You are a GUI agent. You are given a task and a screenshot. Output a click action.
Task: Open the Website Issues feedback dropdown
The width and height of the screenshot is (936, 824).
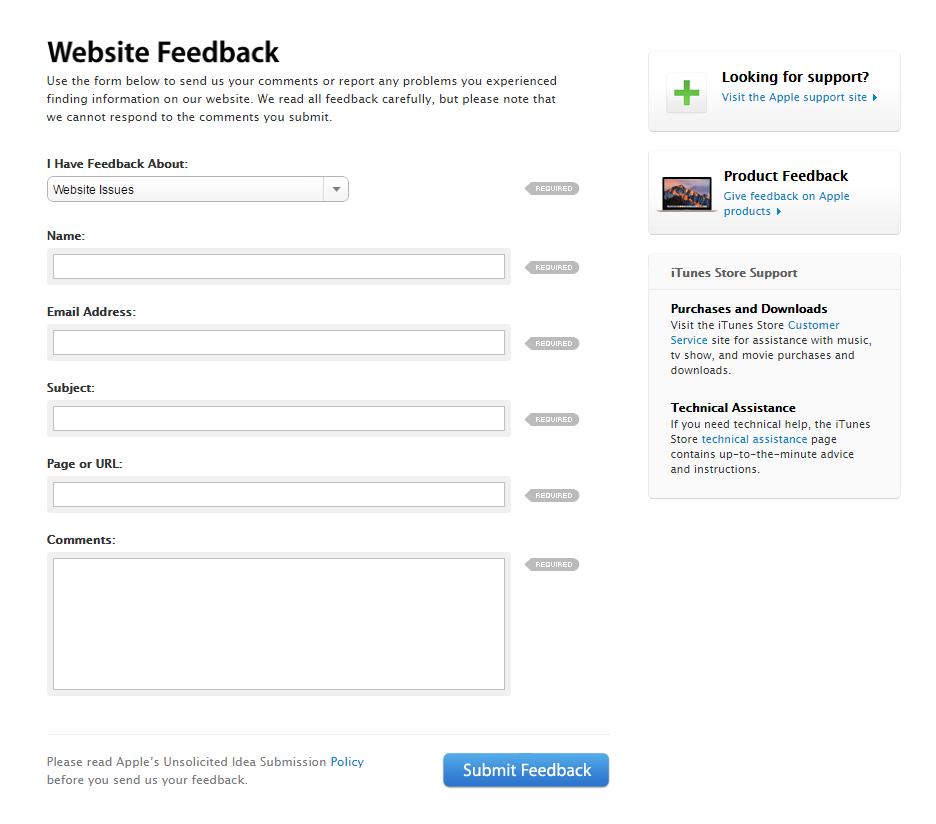tap(198, 189)
